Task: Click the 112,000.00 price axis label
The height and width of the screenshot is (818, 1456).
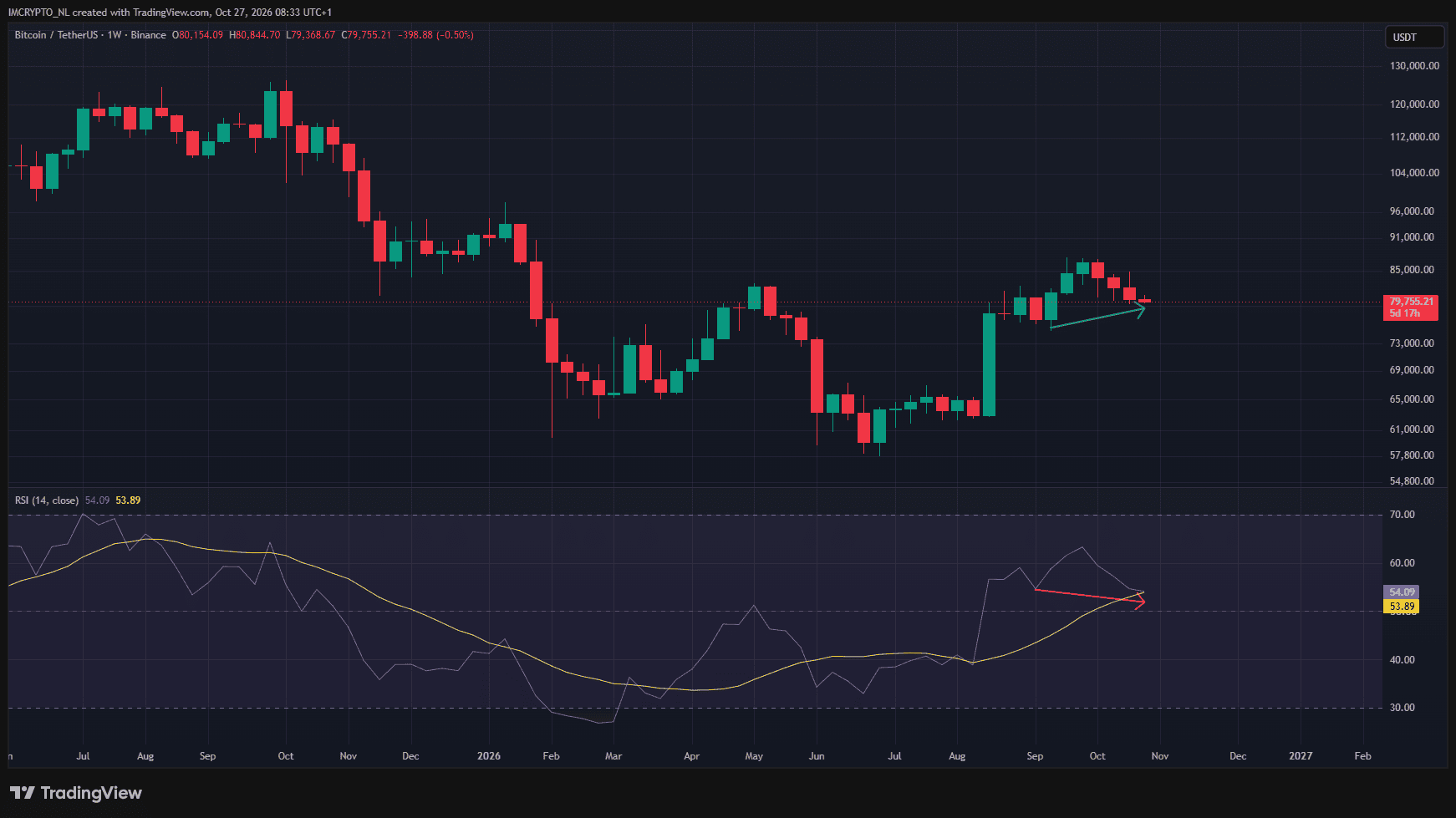Action: coord(1414,137)
